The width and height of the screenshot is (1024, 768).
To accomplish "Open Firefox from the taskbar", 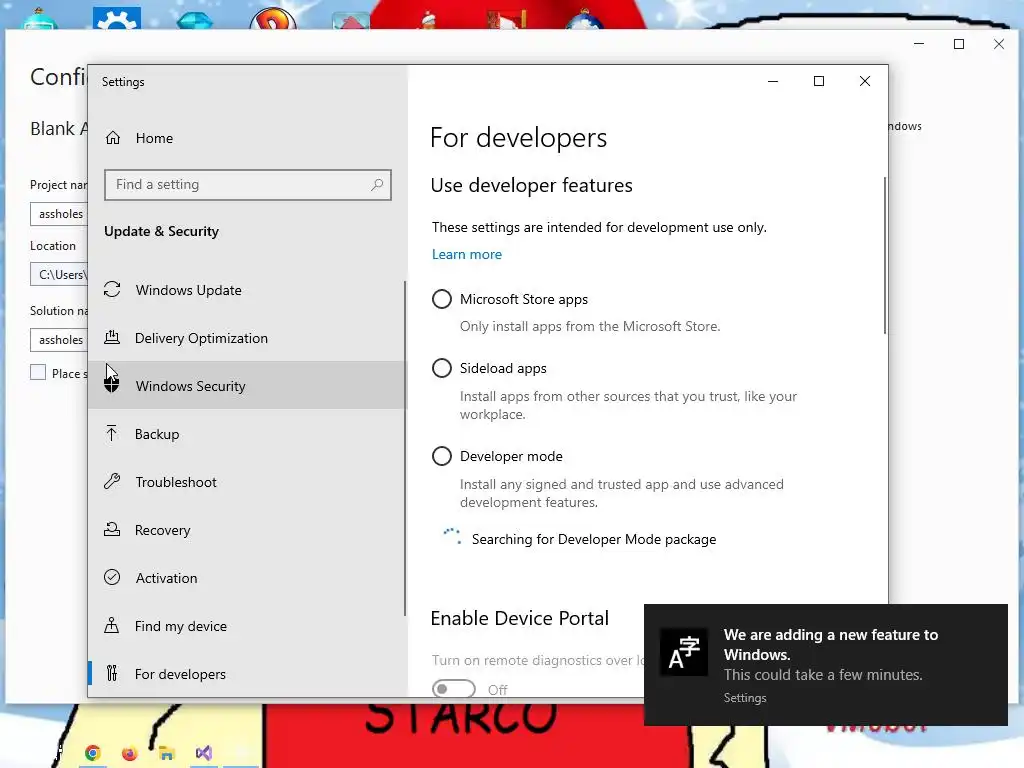I will click(129, 753).
